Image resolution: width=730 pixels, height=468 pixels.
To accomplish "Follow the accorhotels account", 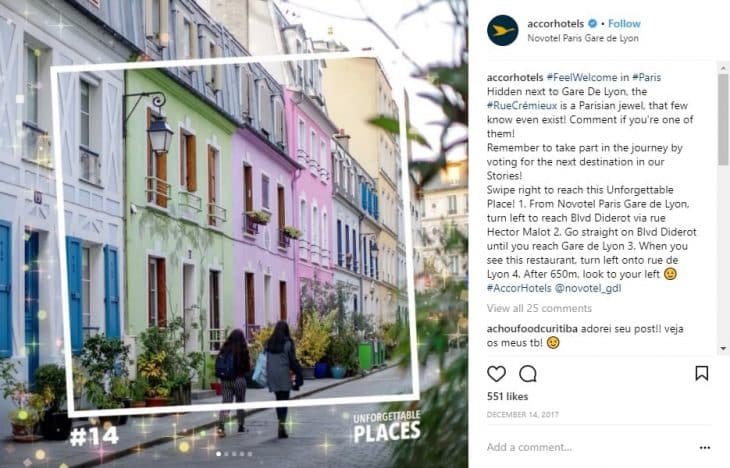I will [x=624, y=23].
